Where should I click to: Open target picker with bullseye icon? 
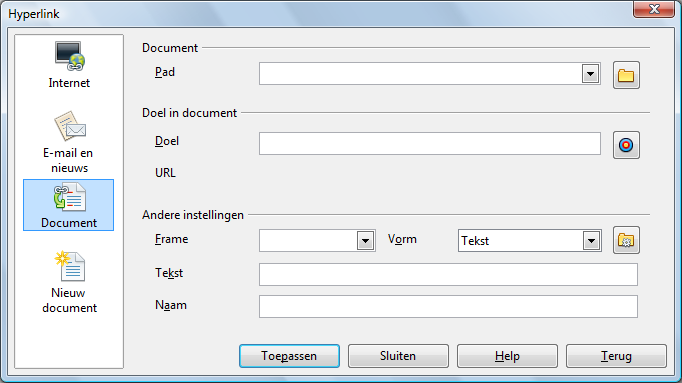click(626, 145)
